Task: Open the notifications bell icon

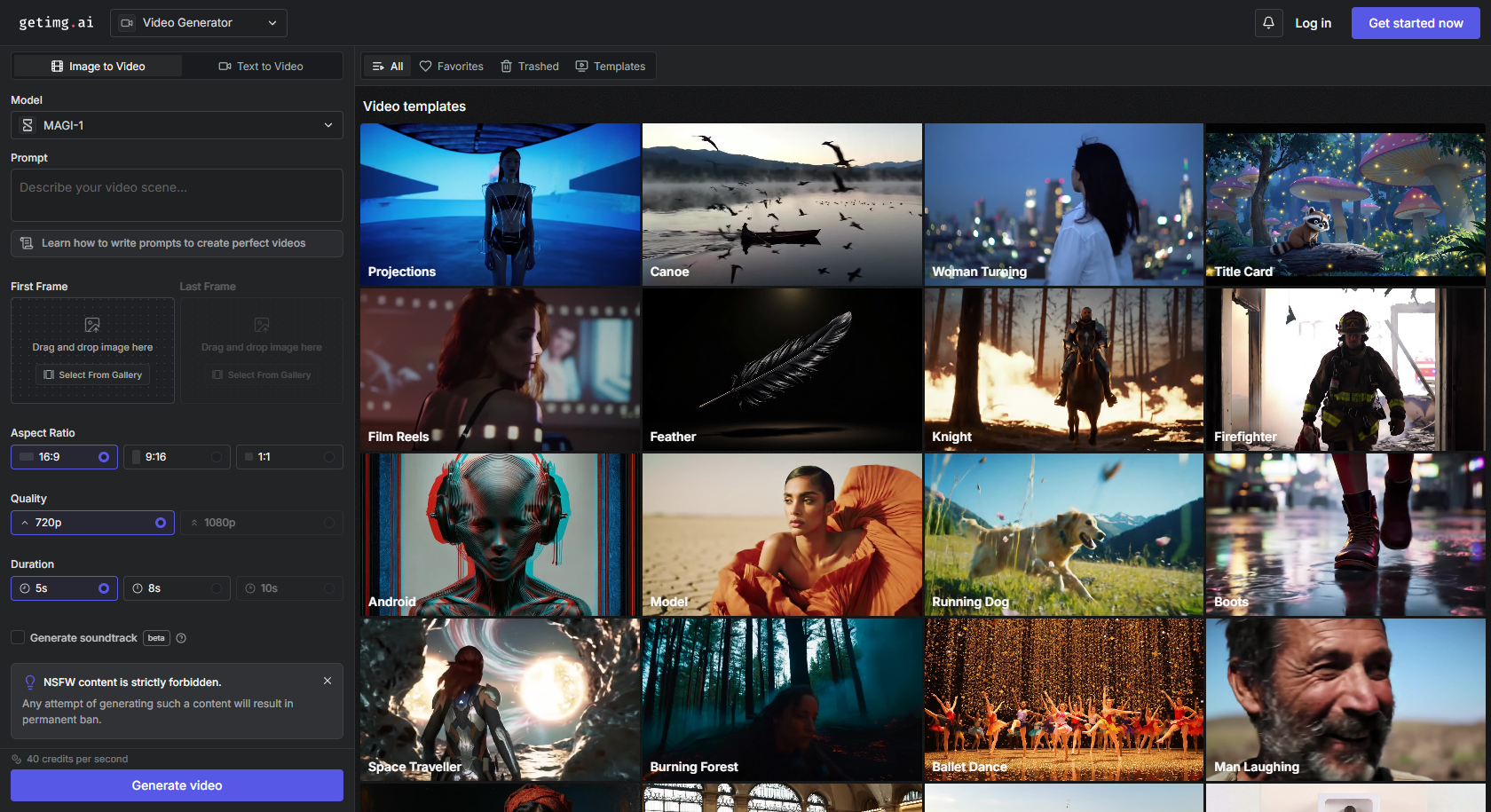Action: point(1268,23)
